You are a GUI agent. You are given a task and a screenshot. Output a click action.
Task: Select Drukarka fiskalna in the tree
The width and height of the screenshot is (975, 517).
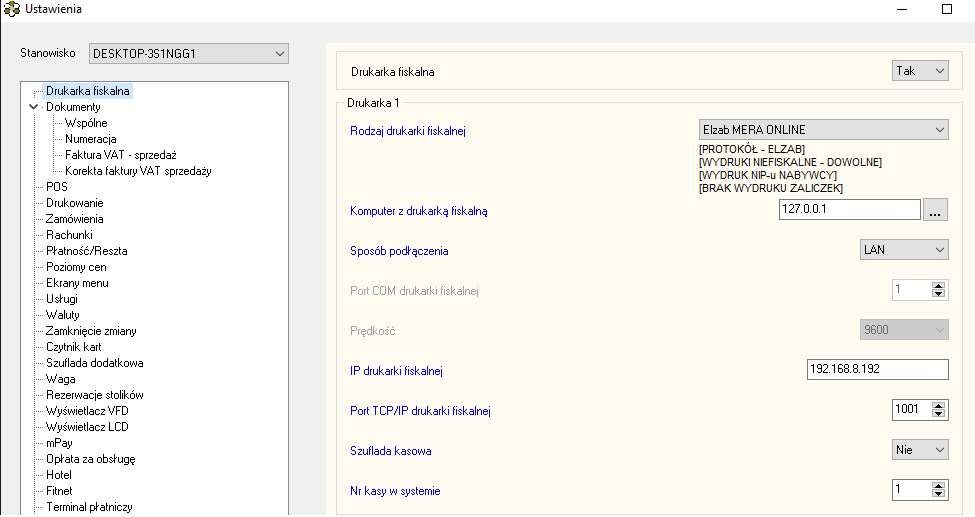[x=88, y=91]
